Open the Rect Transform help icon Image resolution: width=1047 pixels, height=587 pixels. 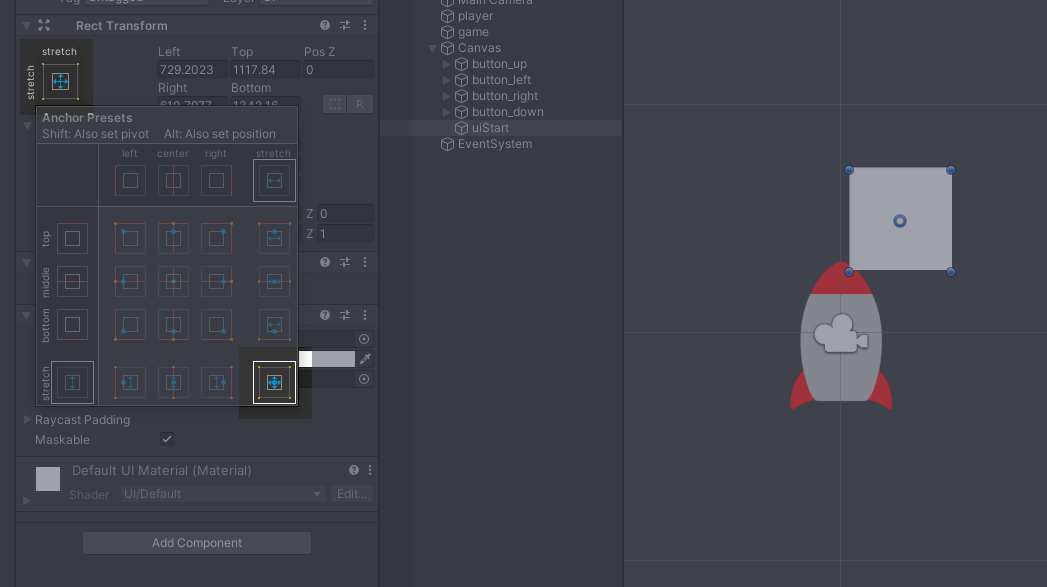pos(325,25)
